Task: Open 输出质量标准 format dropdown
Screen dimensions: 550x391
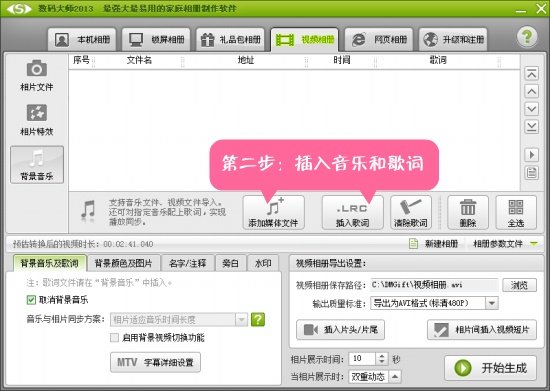Action: click(x=434, y=303)
